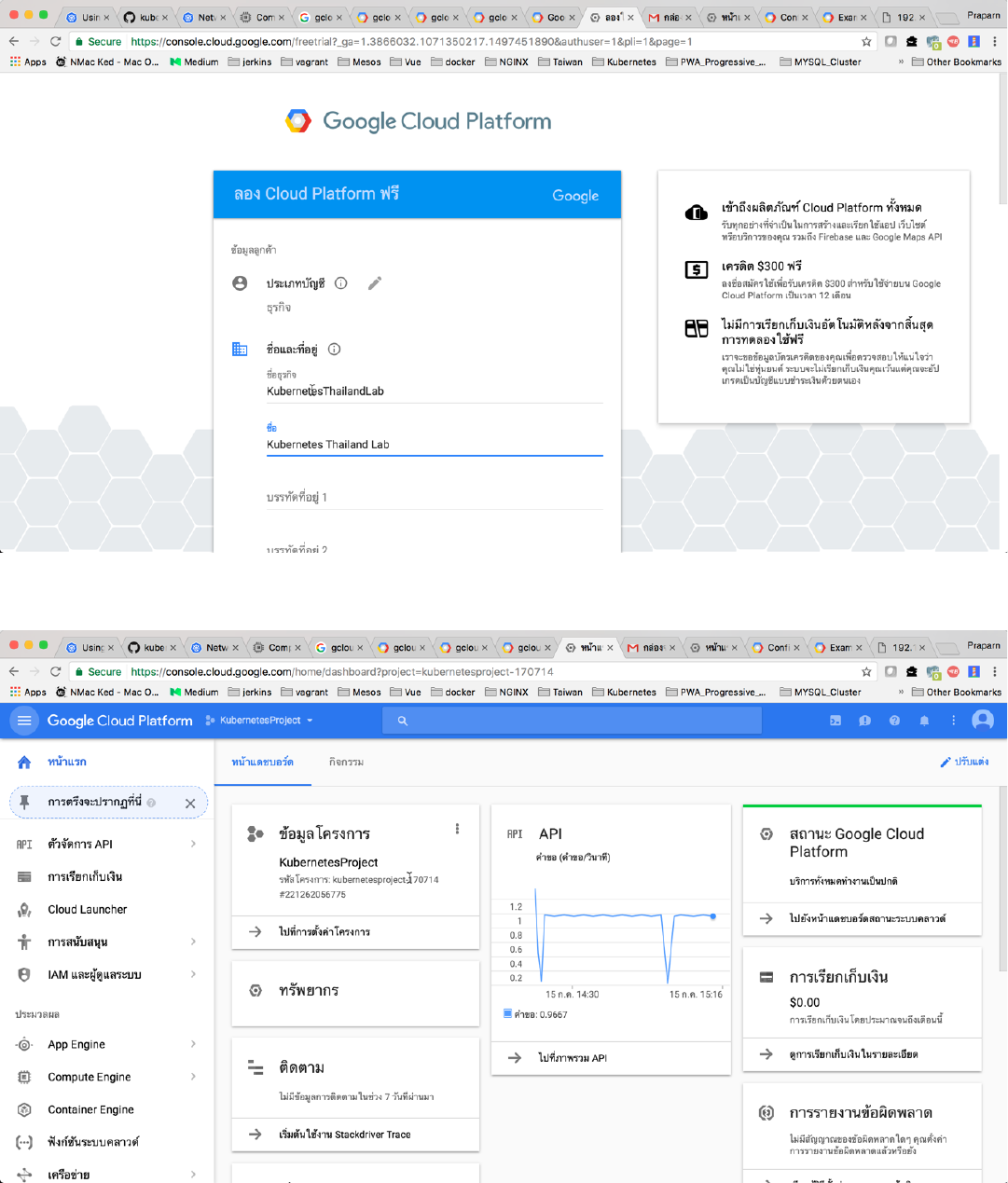This screenshot has width=1008, height=1183.
Task: Reload the free trial window page
Action: coord(56,42)
